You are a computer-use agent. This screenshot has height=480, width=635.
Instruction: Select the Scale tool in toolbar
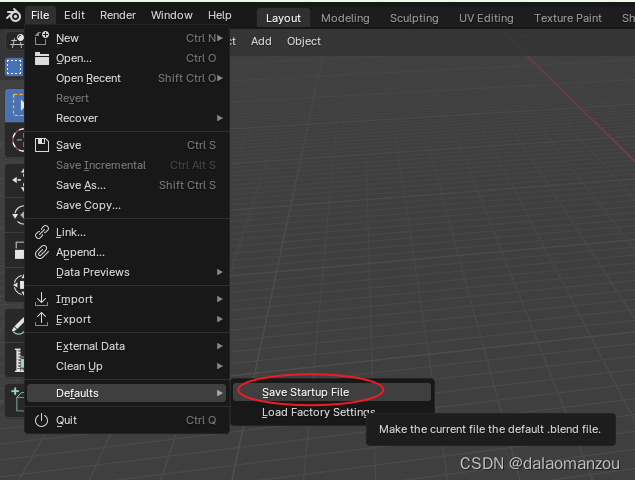(17, 250)
